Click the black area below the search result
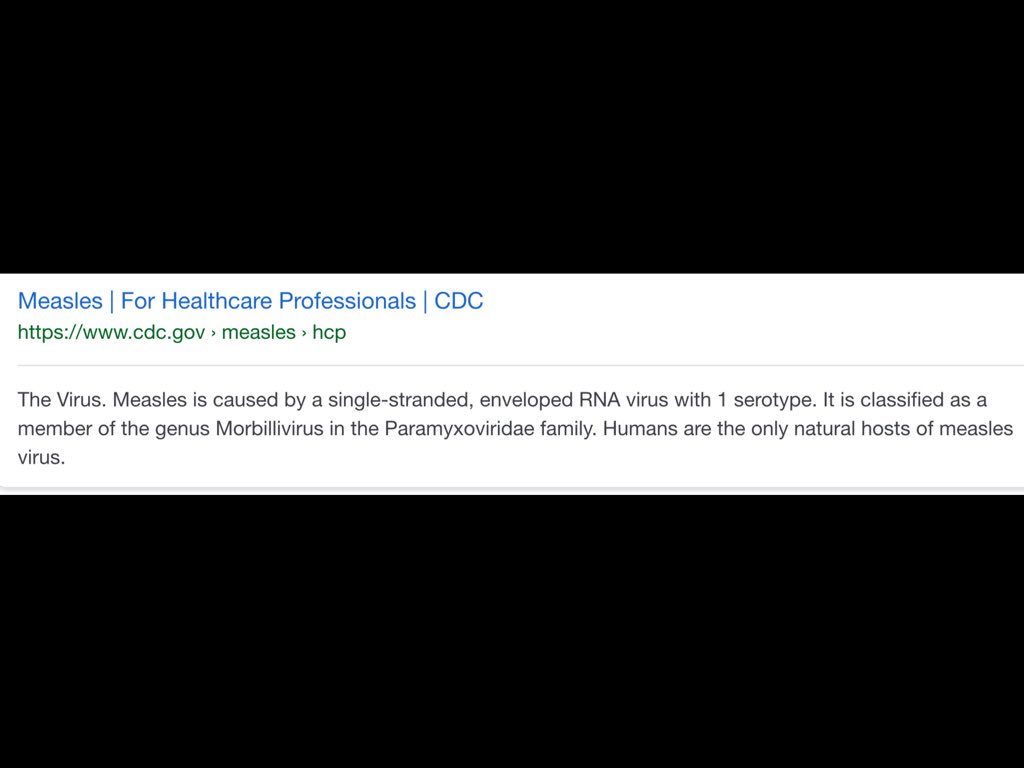The width and height of the screenshot is (1024, 768). (512, 630)
